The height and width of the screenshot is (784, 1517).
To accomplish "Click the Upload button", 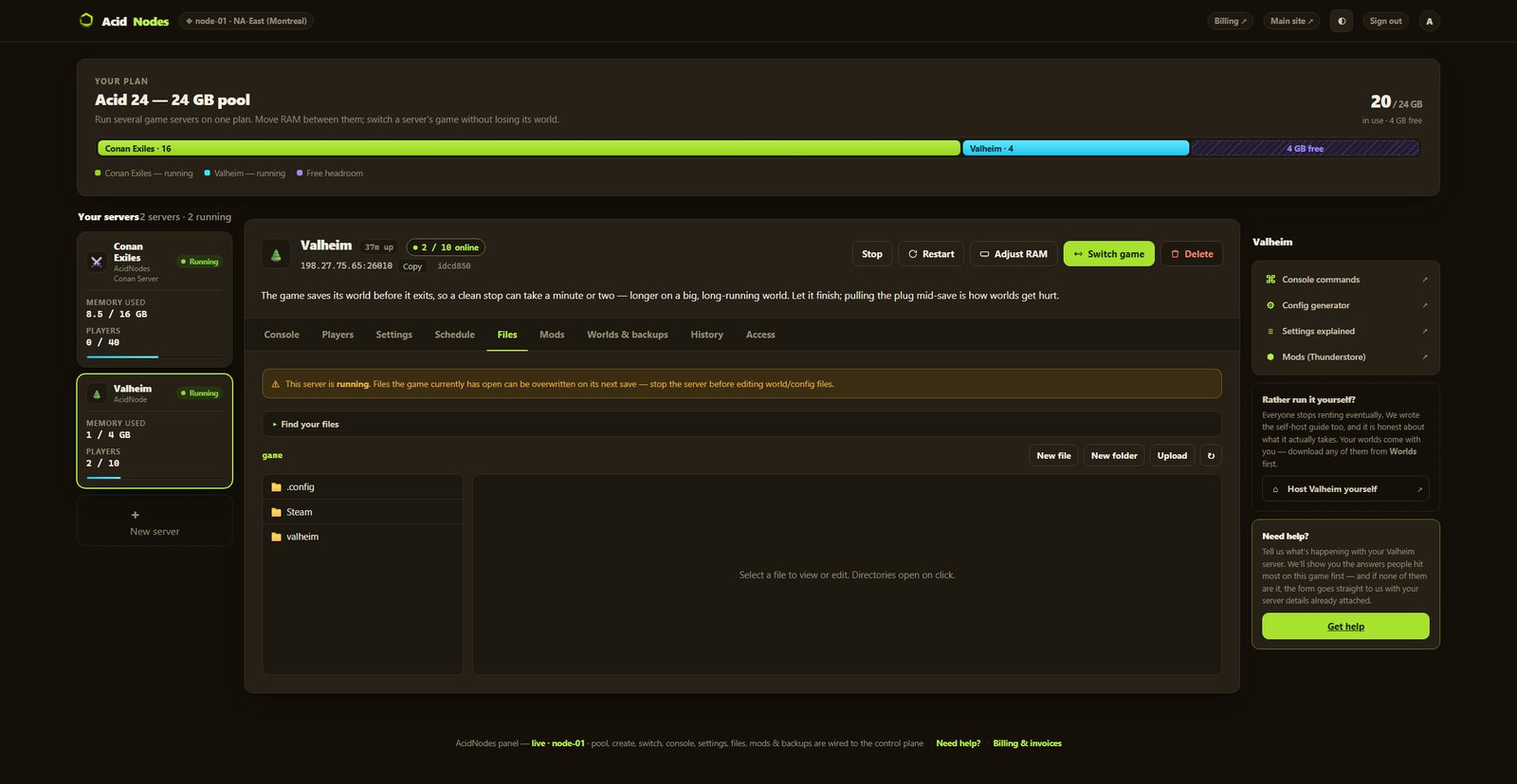I will click(x=1172, y=456).
